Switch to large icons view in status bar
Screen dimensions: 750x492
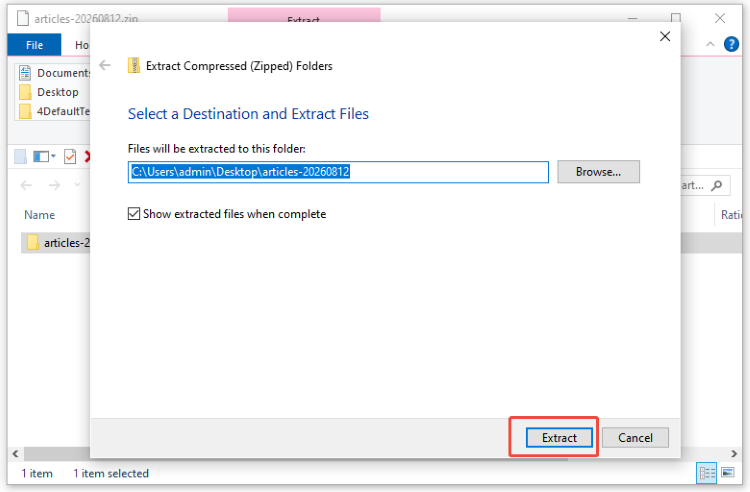(728, 473)
